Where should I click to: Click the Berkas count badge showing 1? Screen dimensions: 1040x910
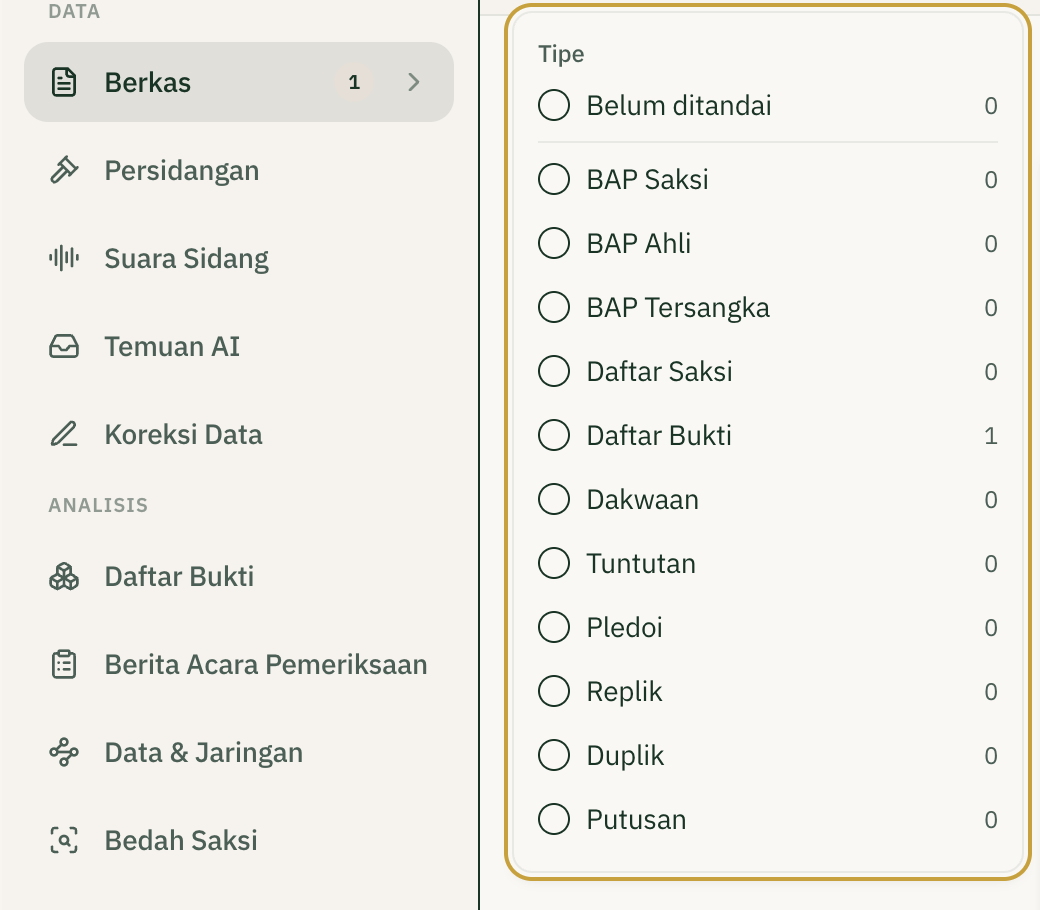tap(354, 82)
